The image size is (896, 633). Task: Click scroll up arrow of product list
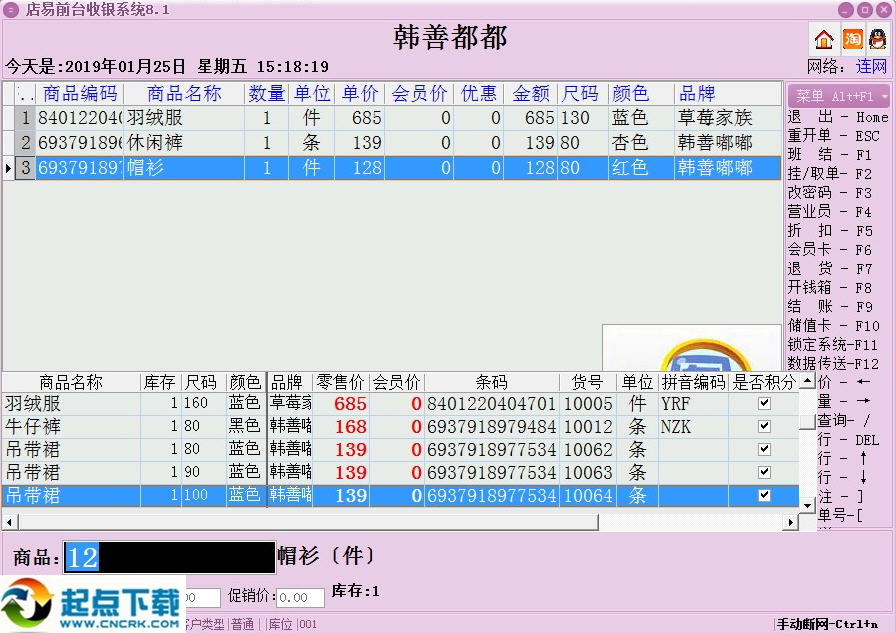click(806, 380)
